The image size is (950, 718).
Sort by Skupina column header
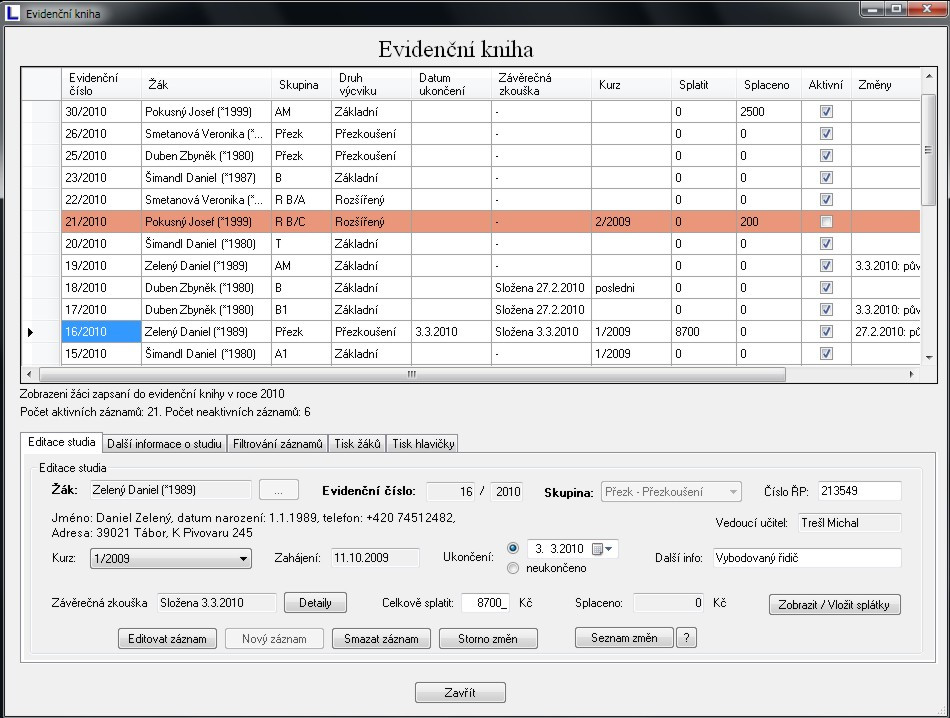301,84
